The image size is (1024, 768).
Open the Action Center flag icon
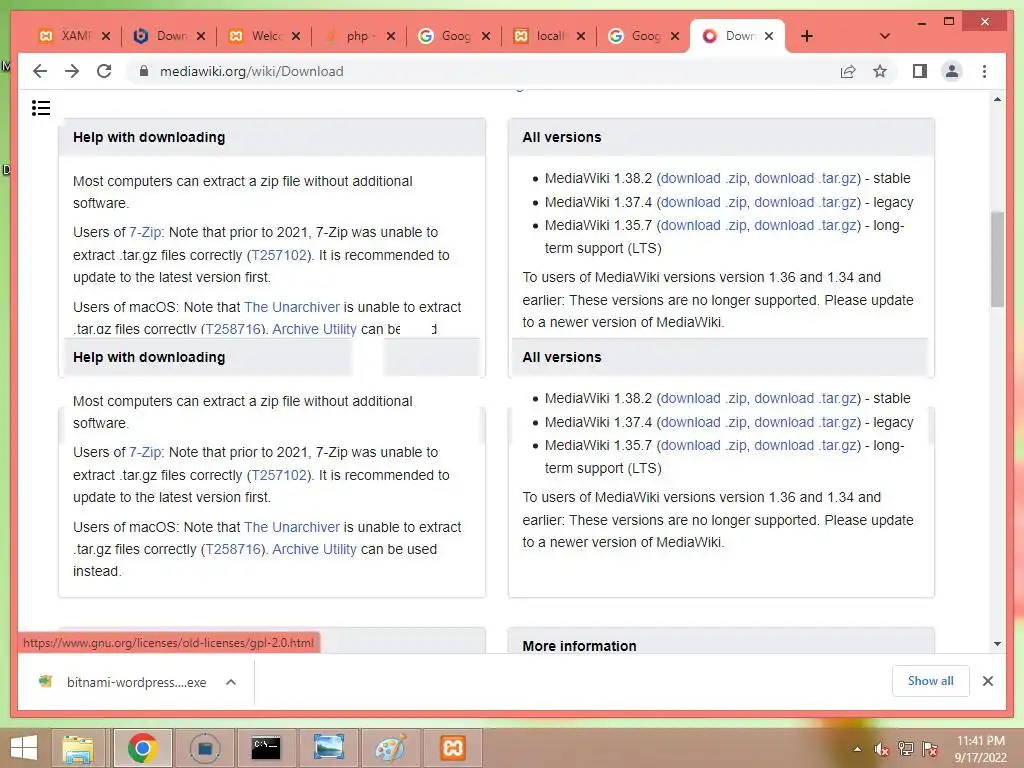pyautogui.click(x=930, y=749)
